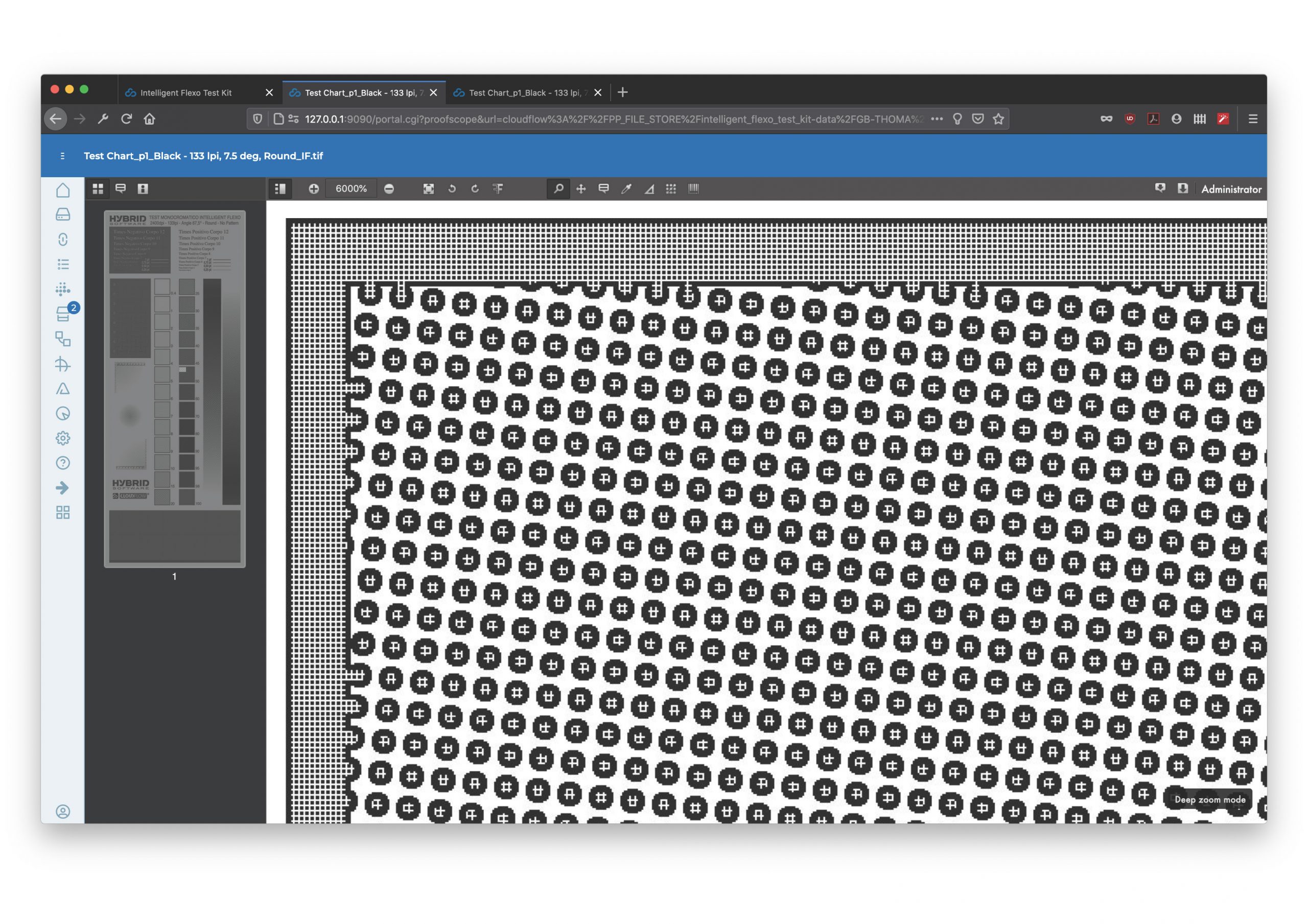Open a new browser tab
The height and width of the screenshot is (924, 1308).
(623, 92)
